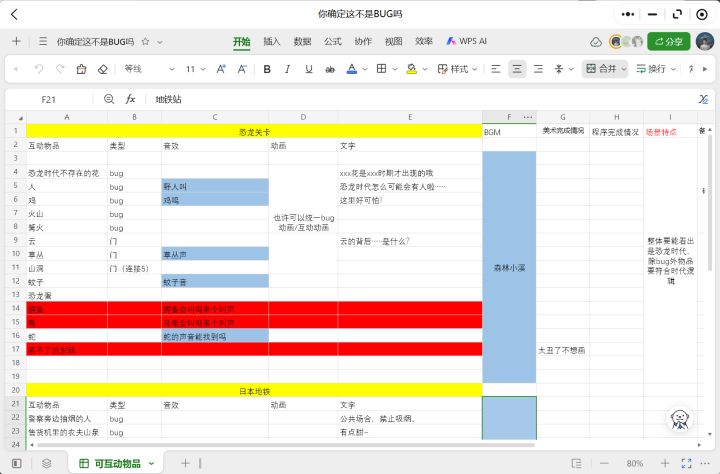Align text left

(x=495, y=69)
